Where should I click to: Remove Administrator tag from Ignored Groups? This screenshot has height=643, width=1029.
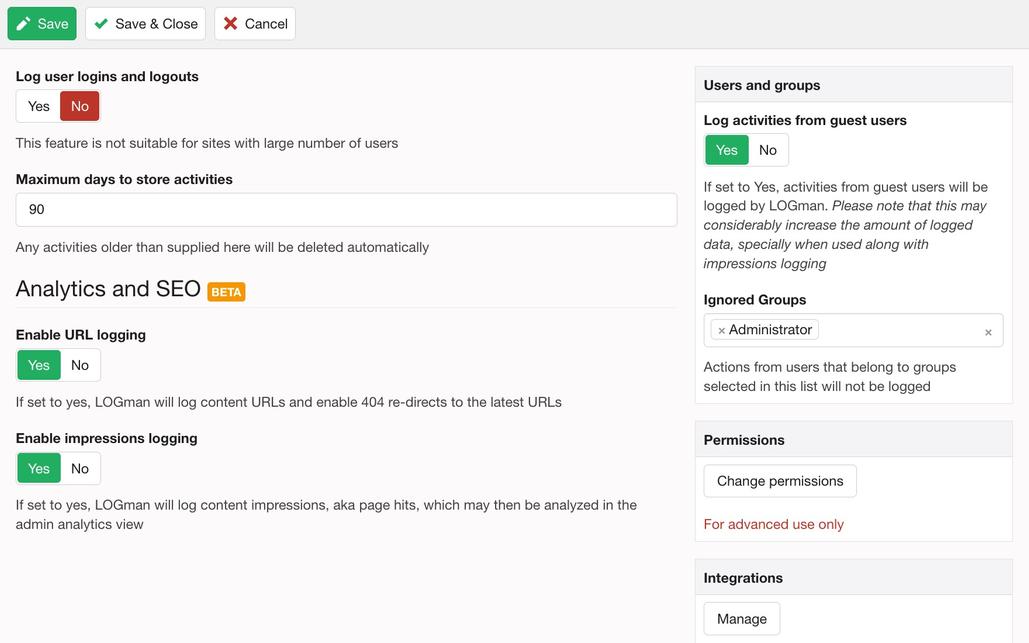click(721, 331)
